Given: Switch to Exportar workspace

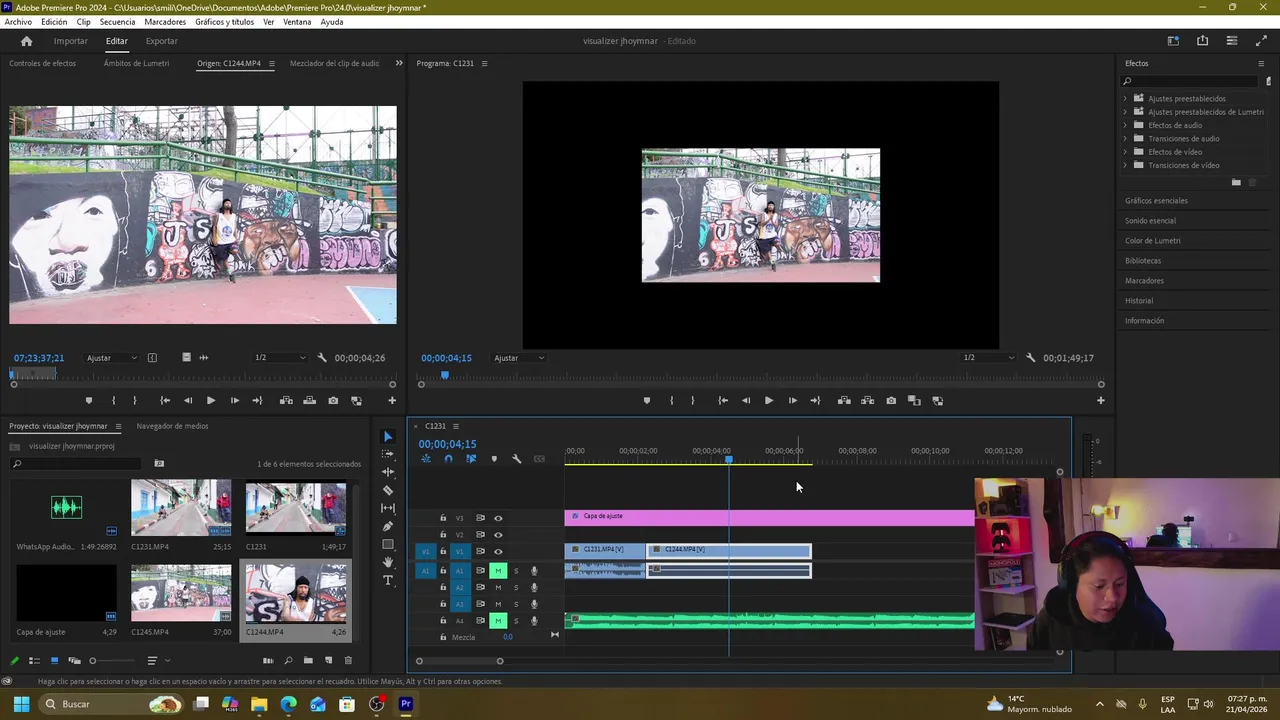Looking at the screenshot, I should [161, 41].
